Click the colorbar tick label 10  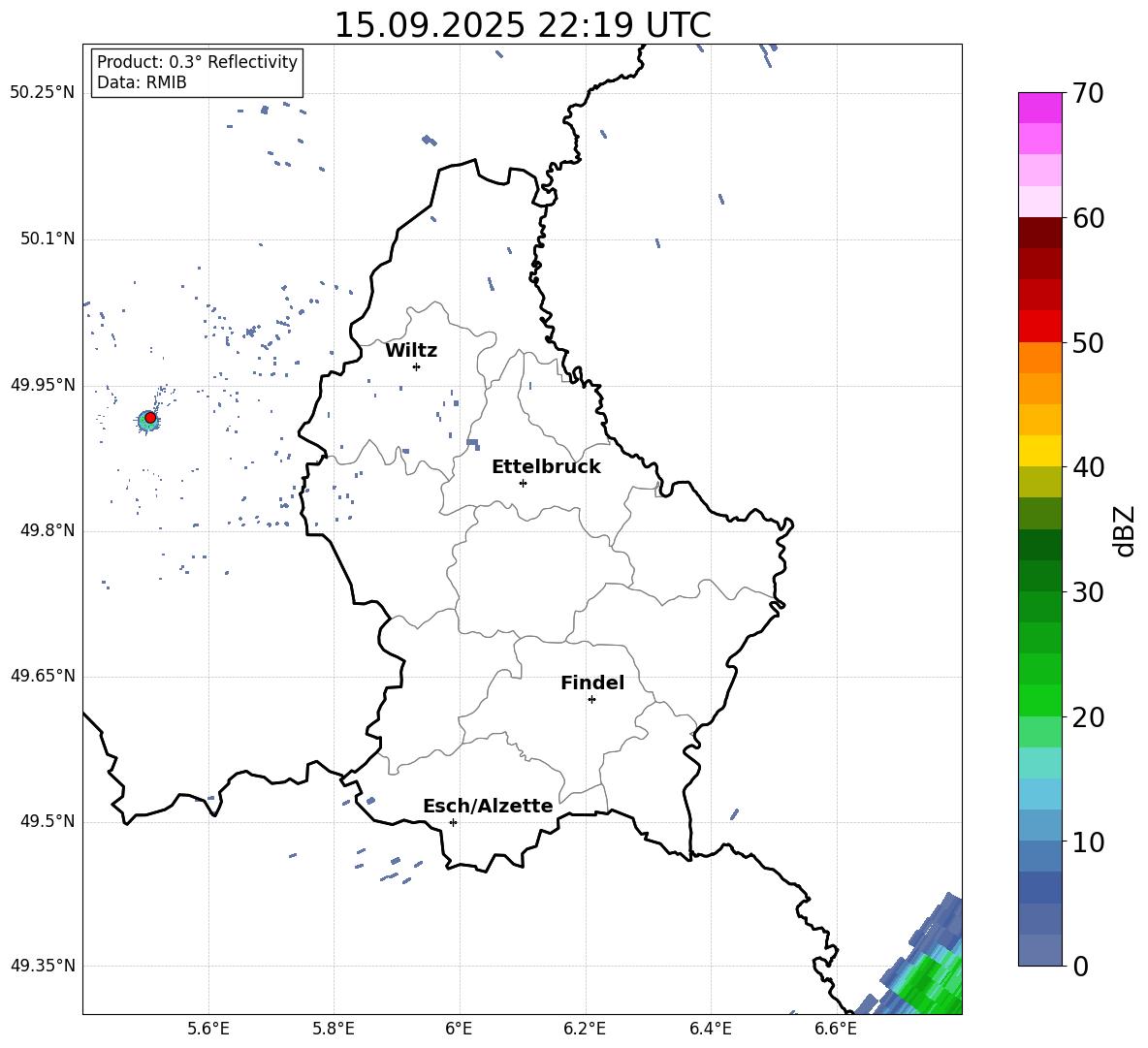(1088, 842)
